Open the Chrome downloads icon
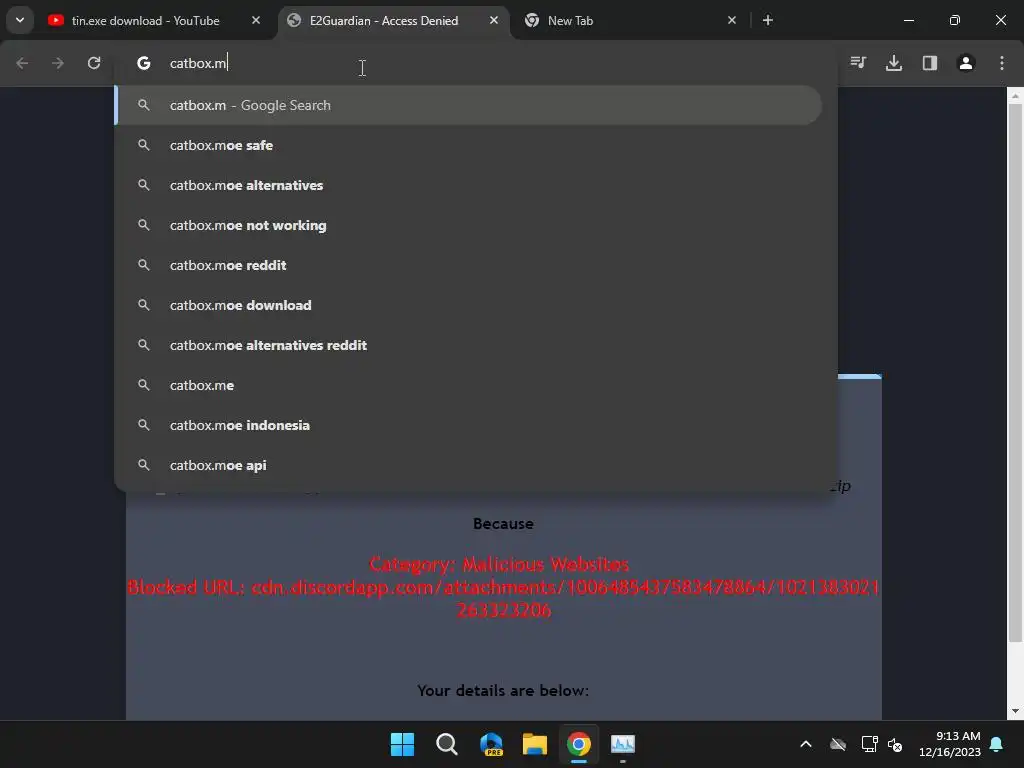Viewport: 1024px width, 768px height. [x=894, y=63]
